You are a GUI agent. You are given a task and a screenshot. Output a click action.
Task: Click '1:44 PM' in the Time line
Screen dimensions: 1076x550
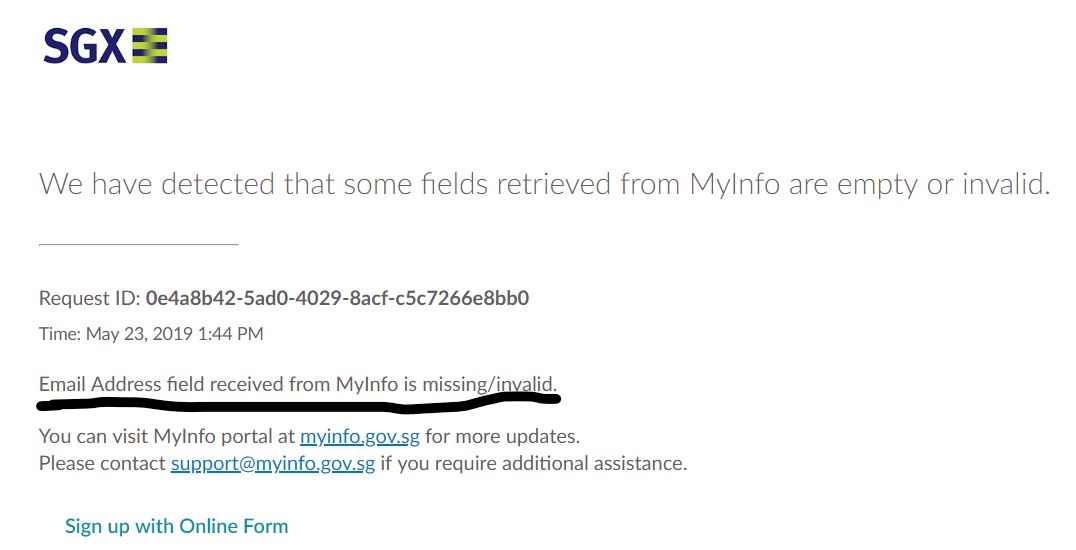click(230, 334)
